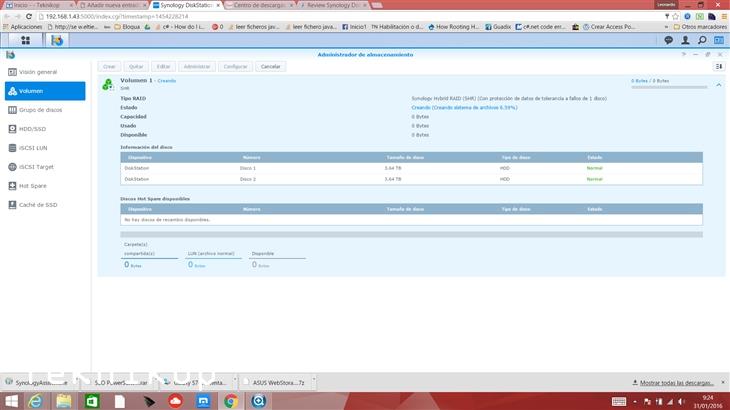Open the DSM user account icon
The image size is (730, 410).
683,40
